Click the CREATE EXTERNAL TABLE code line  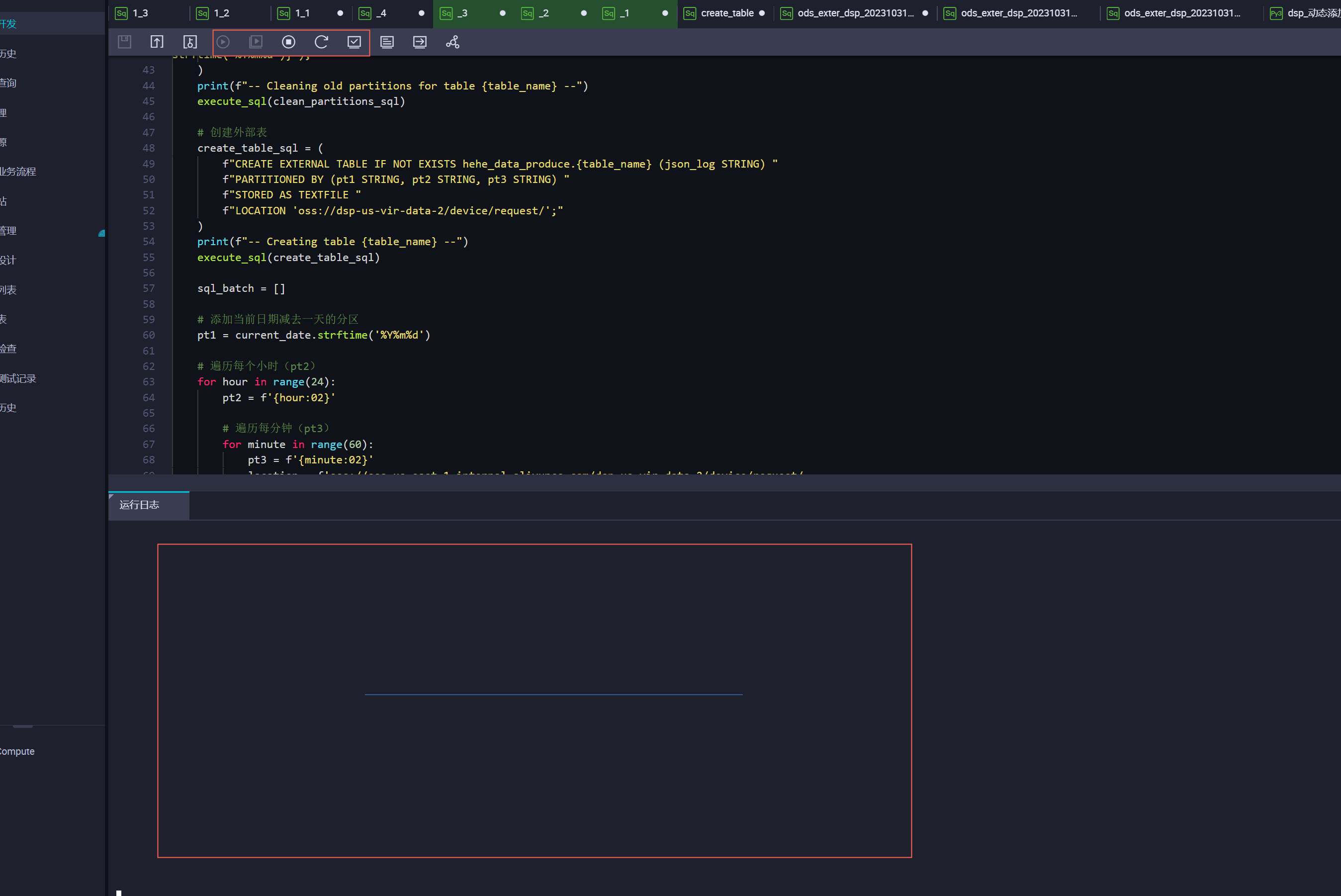pyautogui.click(x=500, y=164)
